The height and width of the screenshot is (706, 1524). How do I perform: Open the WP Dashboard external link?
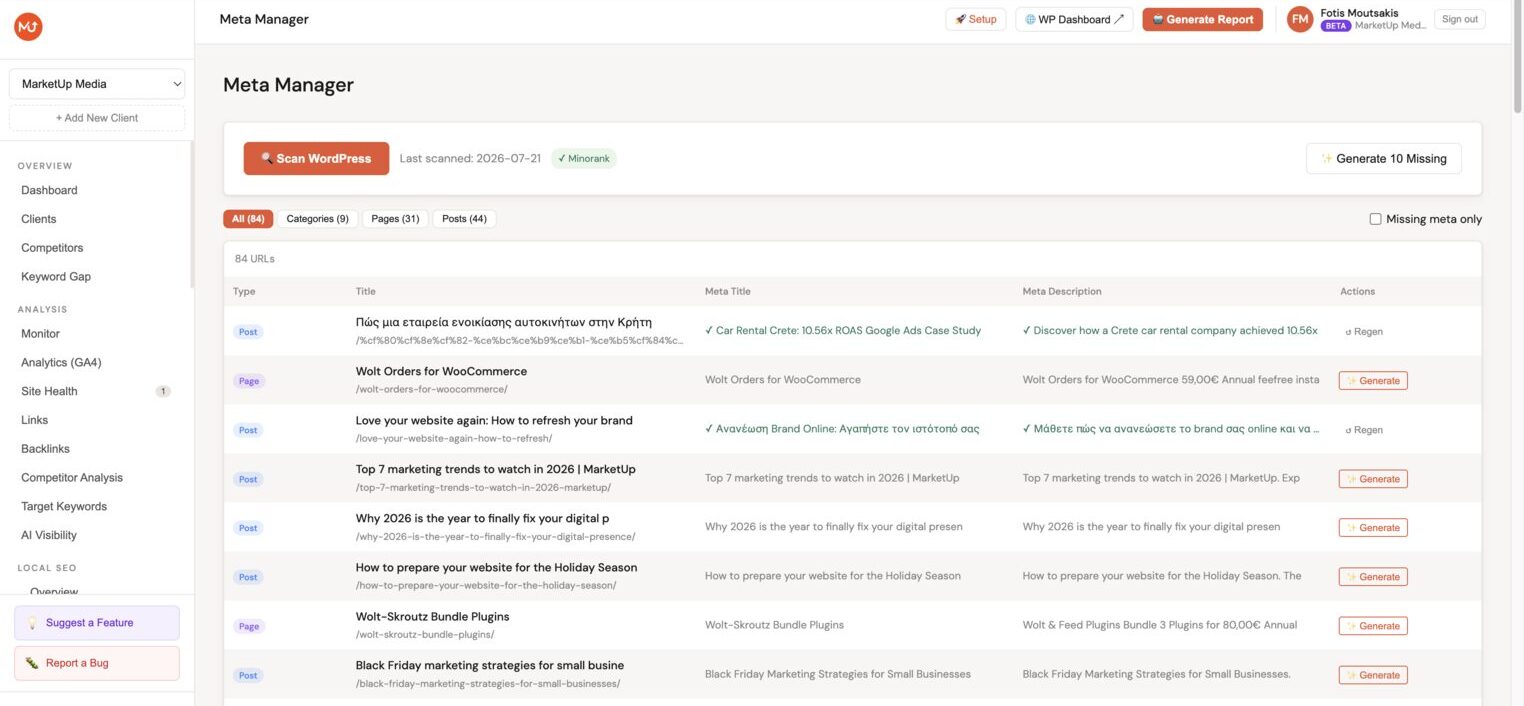tap(1074, 19)
